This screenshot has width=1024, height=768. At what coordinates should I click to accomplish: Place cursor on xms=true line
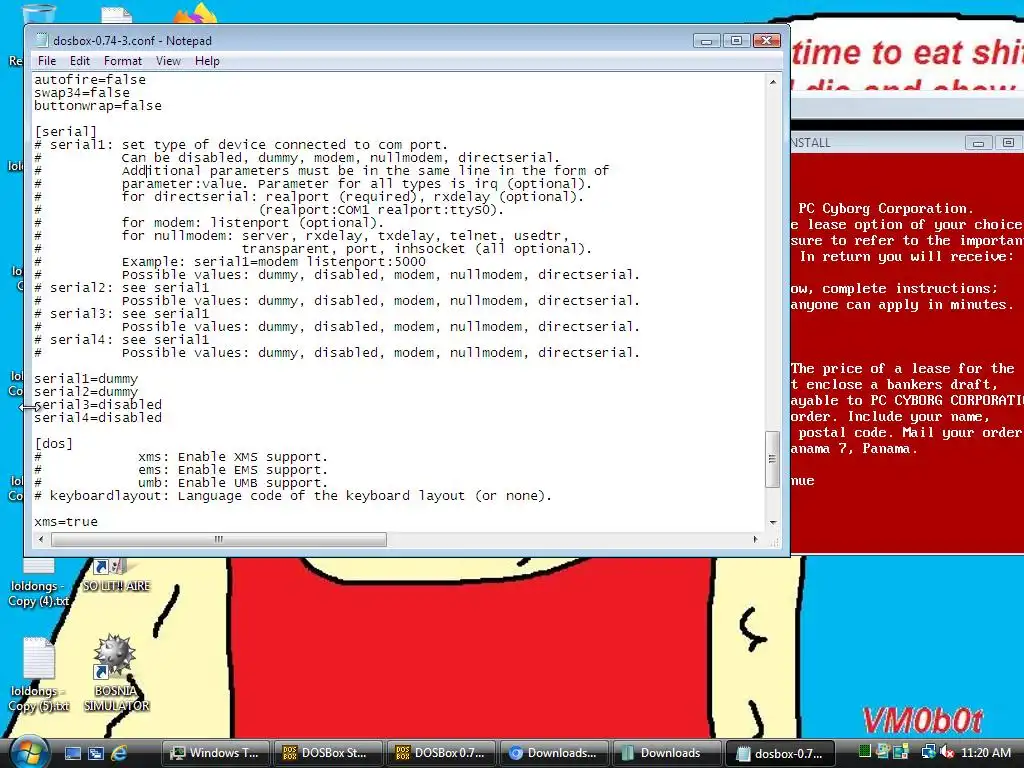point(66,522)
